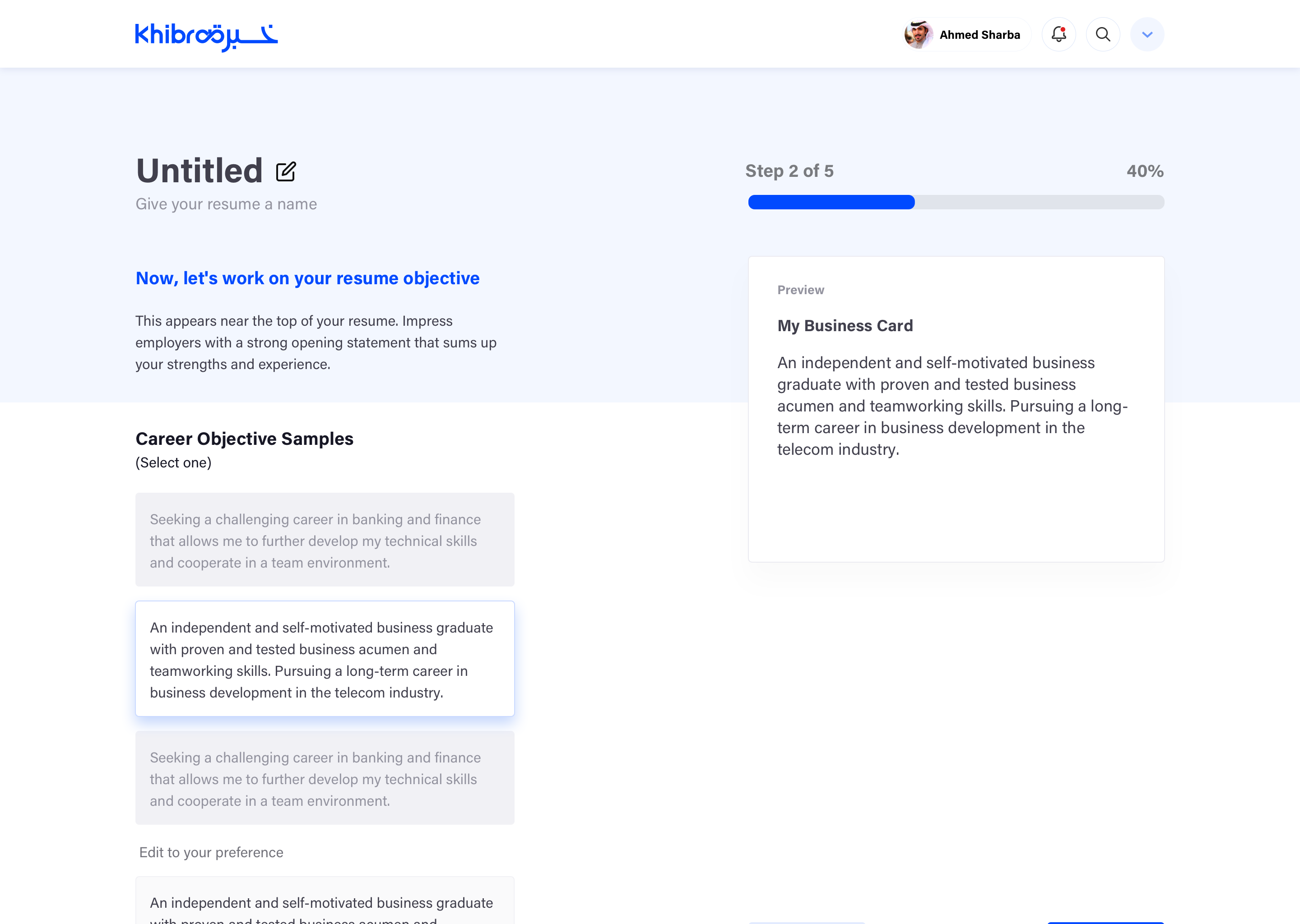
Task: Select the top banking and finance sample
Action: point(325,540)
